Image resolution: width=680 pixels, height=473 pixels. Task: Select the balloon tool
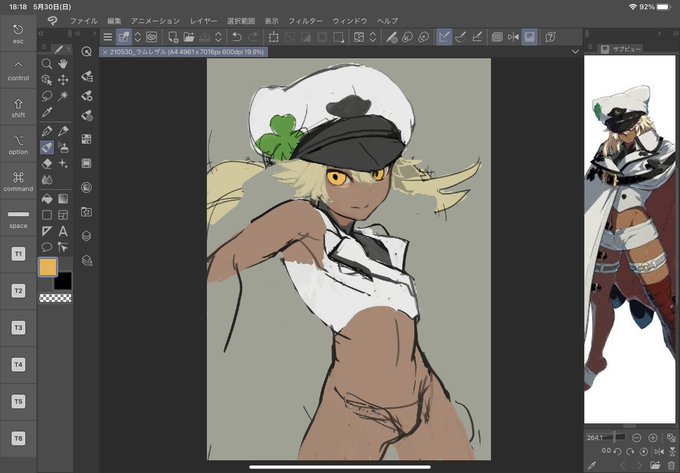(x=47, y=247)
